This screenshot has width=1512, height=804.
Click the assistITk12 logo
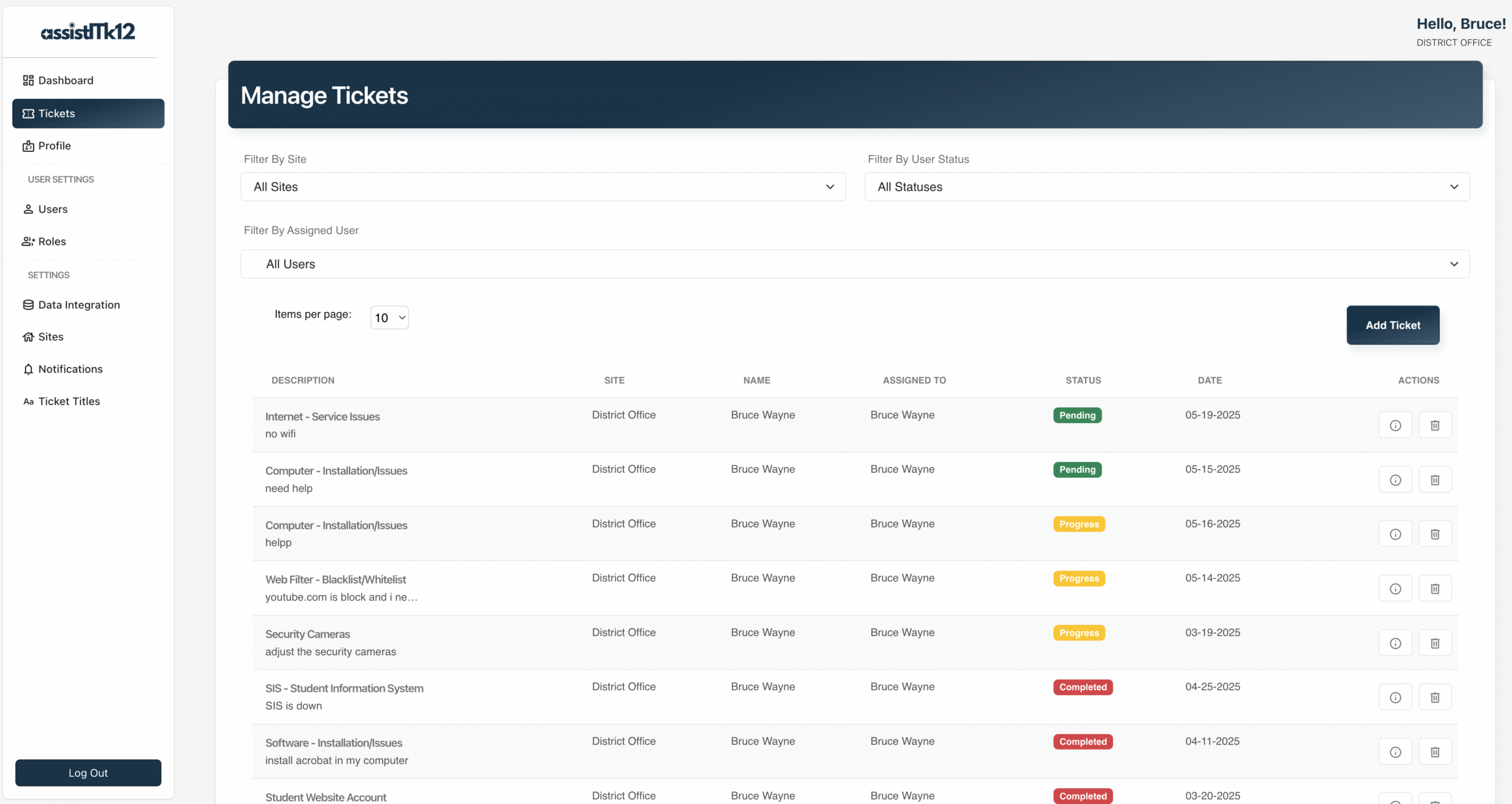(87, 31)
